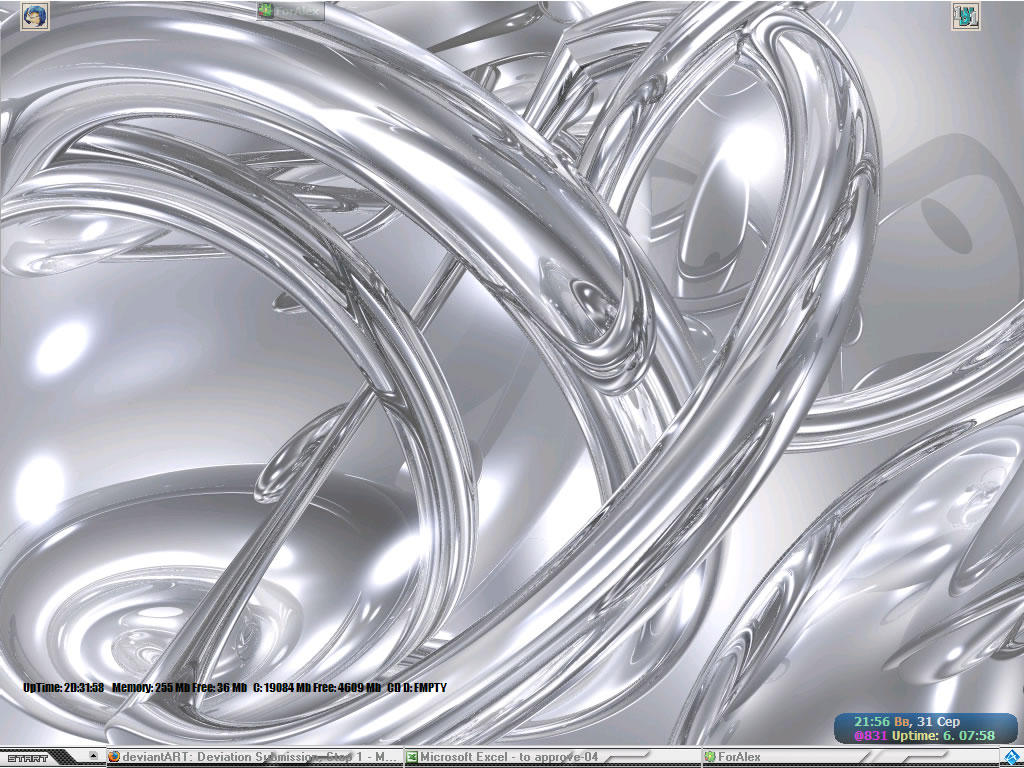Open the desktop icon in the top-right corner

click(965, 17)
